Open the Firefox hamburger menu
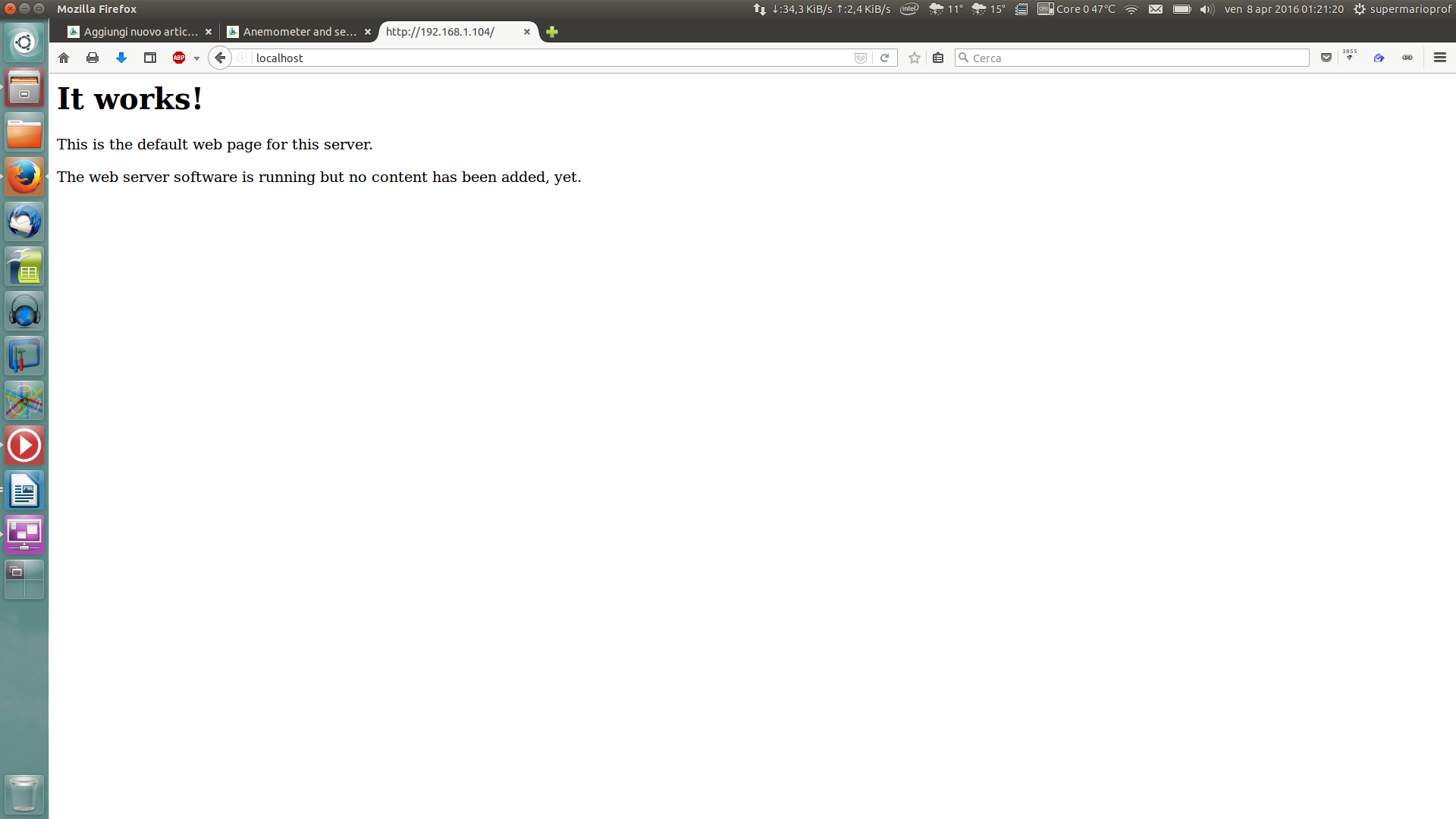The height and width of the screenshot is (819, 1456). [1440, 58]
